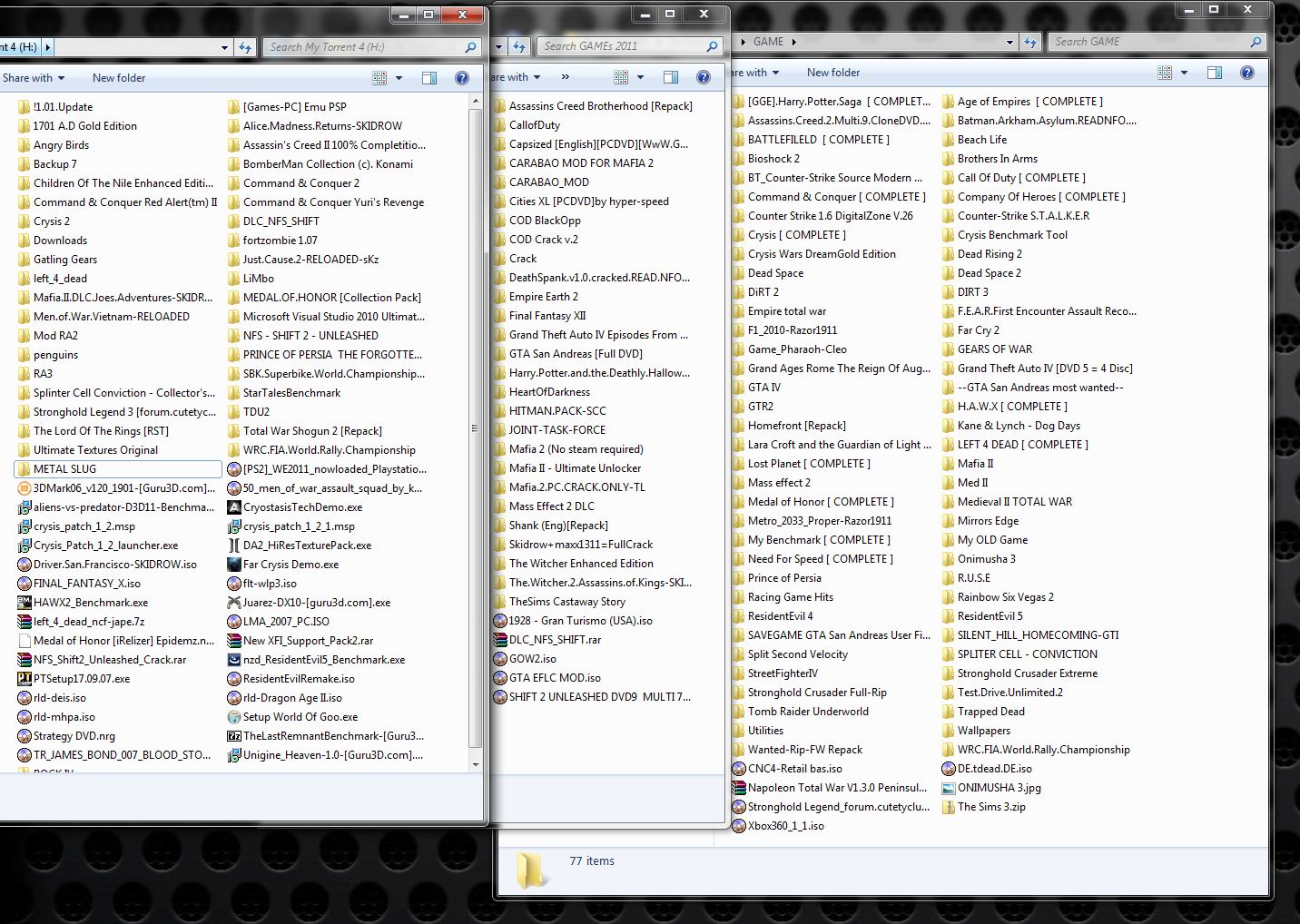The height and width of the screenshot is (924, 1300).
Task: Select the METAL SLUG folder
Action: (x=118, y=469)
